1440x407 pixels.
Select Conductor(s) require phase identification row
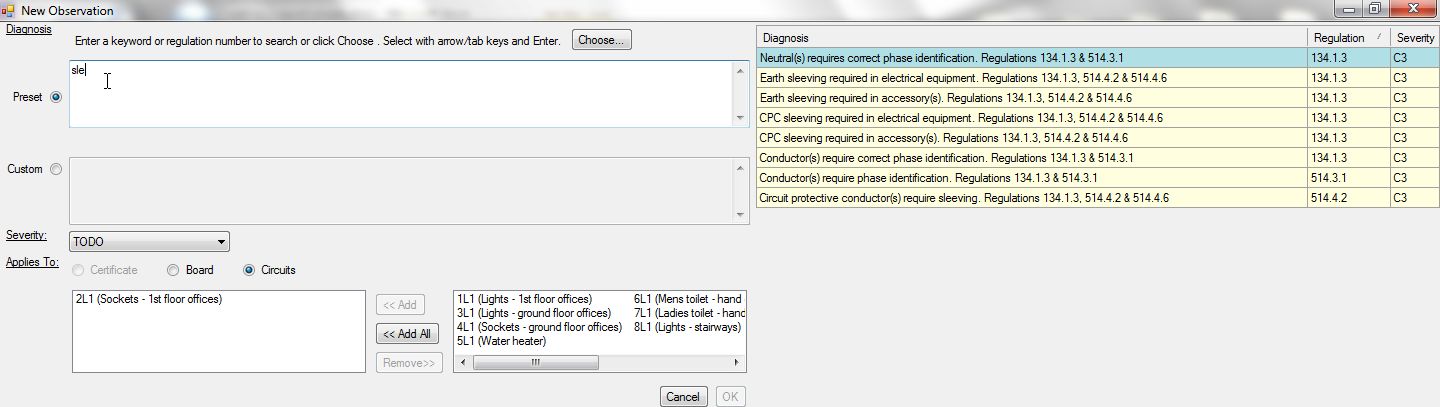point(1098,178)
